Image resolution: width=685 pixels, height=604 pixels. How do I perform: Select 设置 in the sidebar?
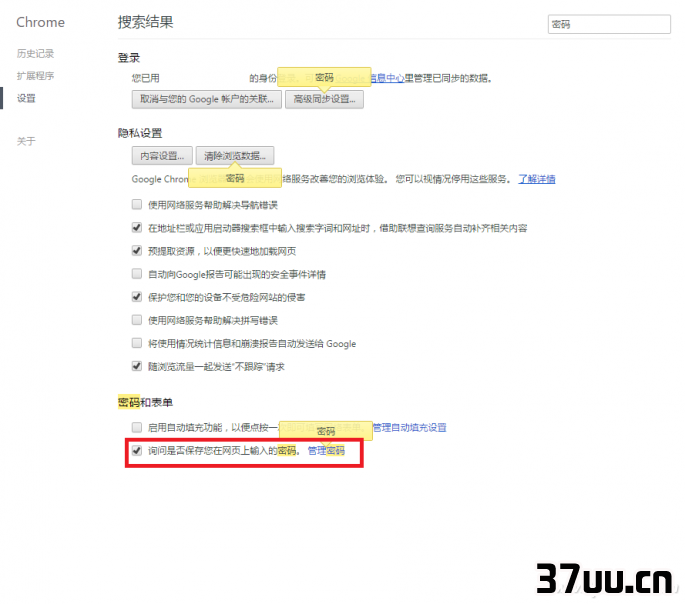point(26,98)
